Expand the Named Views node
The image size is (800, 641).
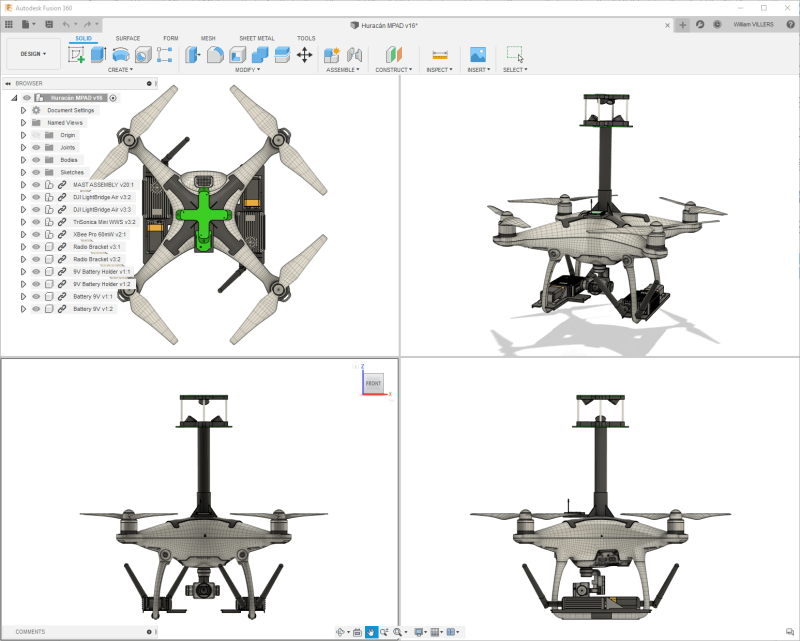coord(23,122)
